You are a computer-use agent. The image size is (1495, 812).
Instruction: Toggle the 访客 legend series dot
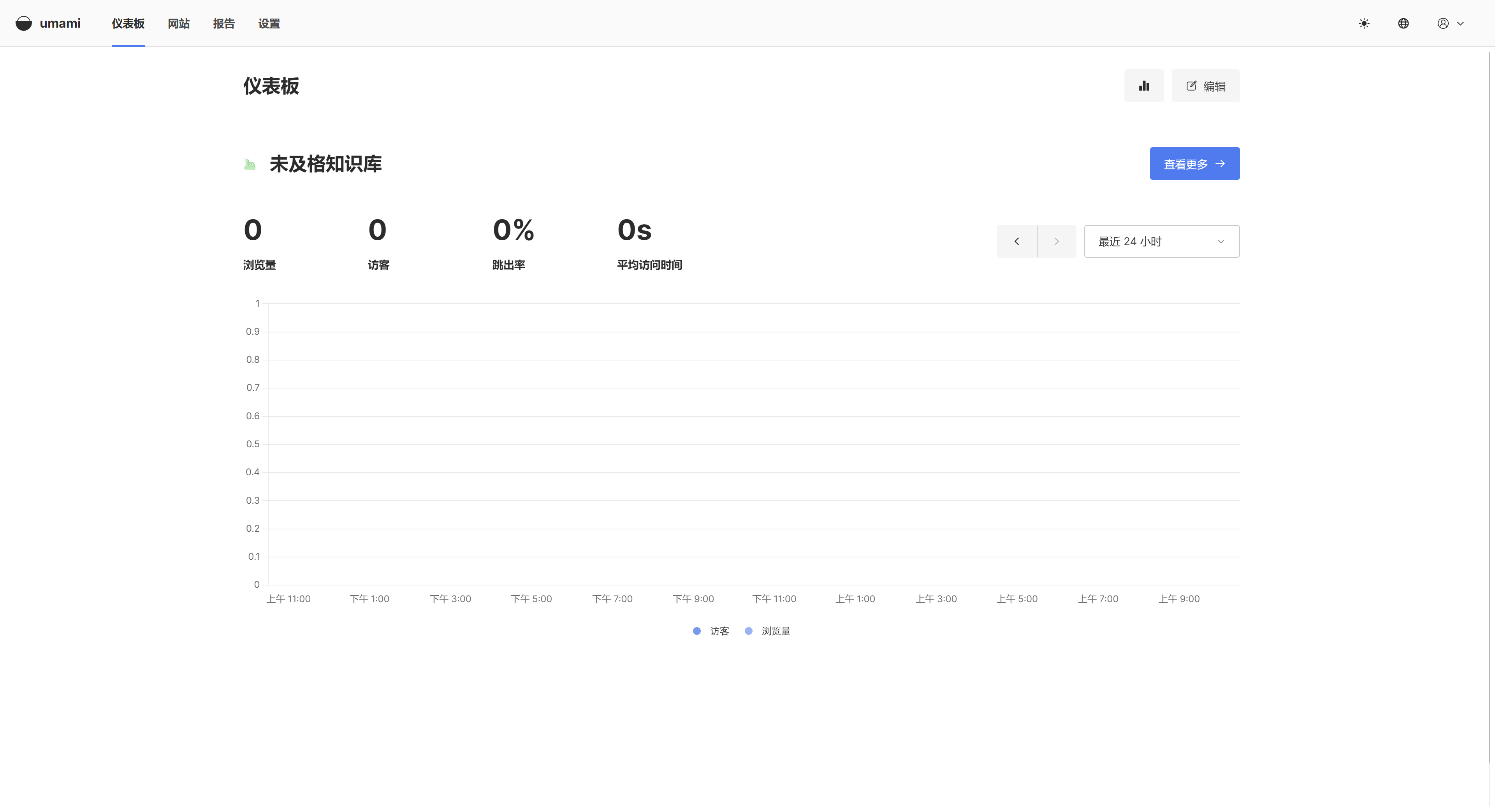coord(697,631)
